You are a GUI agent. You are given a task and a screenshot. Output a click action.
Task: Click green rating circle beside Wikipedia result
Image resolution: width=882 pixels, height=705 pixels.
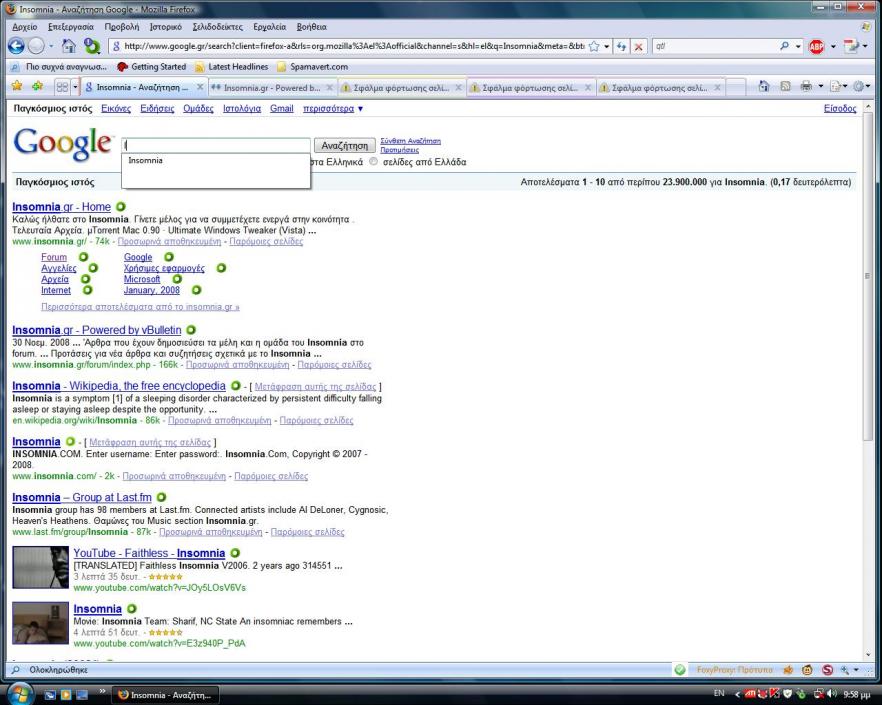click(236, 386)
